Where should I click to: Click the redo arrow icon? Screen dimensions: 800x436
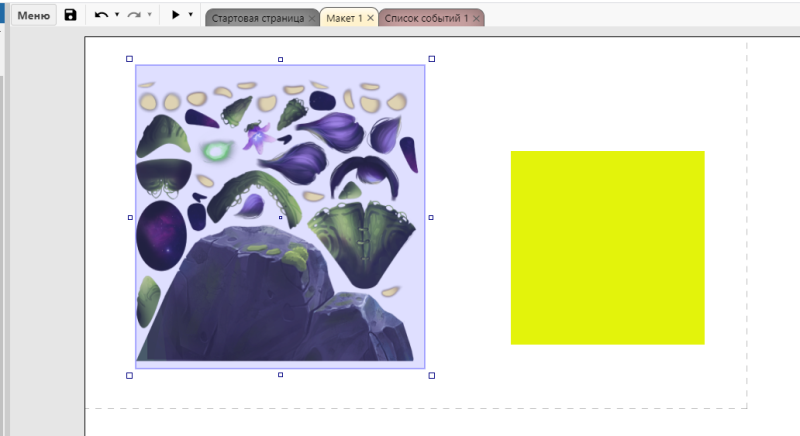134,15
